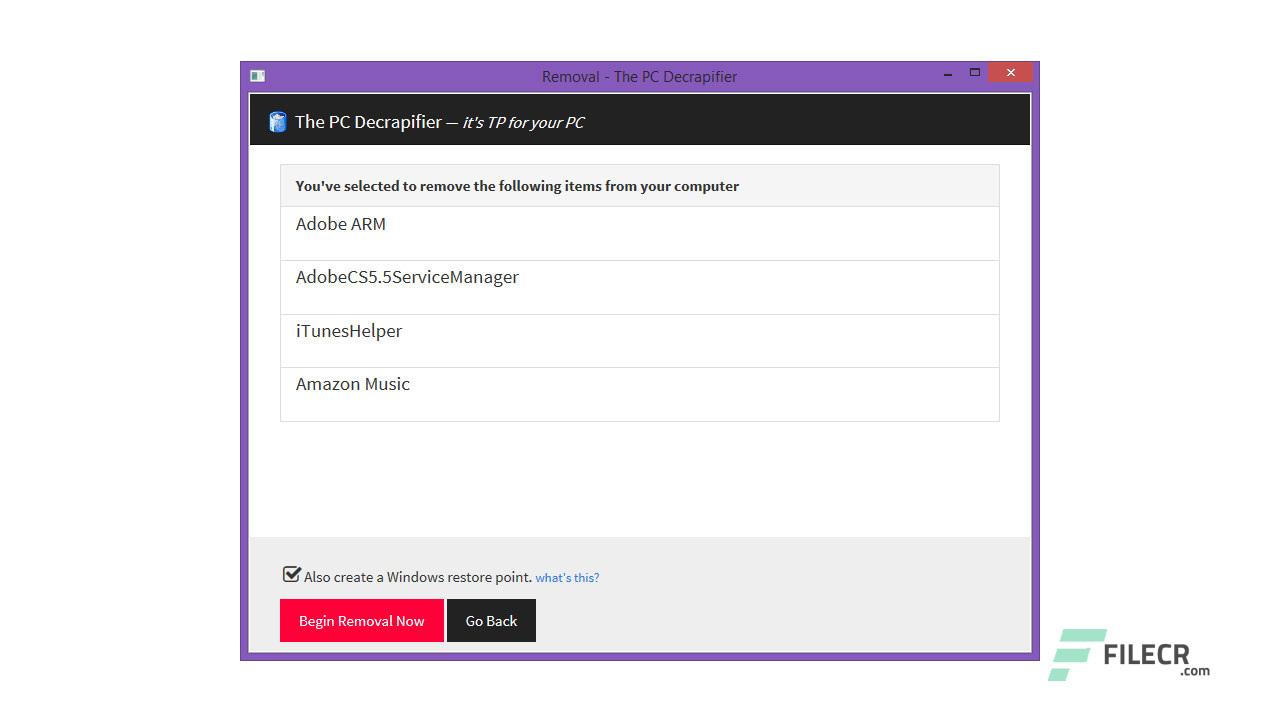Click "The PC Decrapifier" header title
The width and height of the screenshot is (1280, 720).
coord(368,122)
